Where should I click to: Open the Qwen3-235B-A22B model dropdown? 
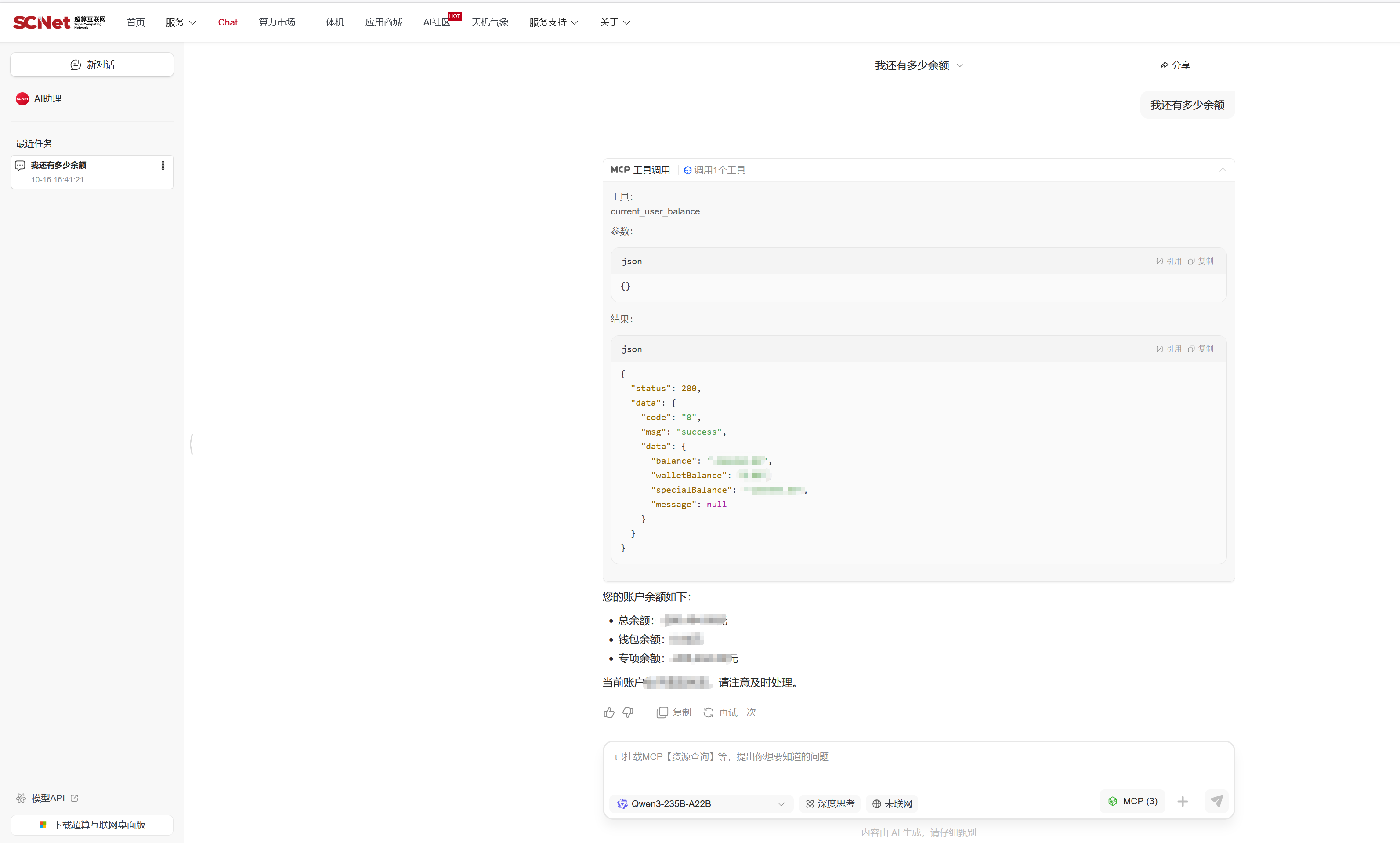[x=701, y=804]
